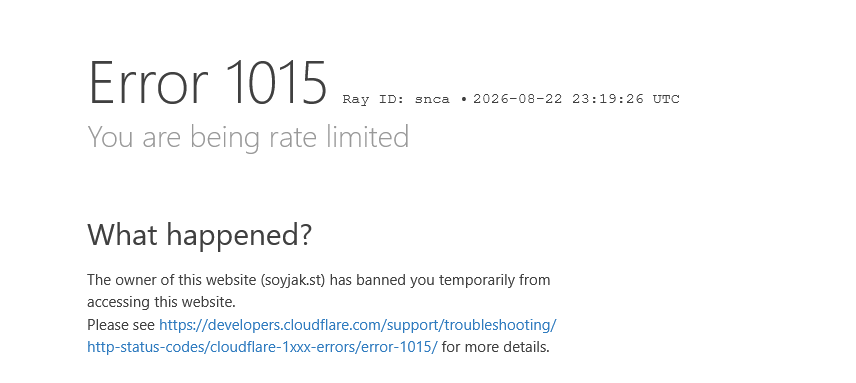Click the "UTC" timezone label
This screenshot has height=383, width=856.
666,99
